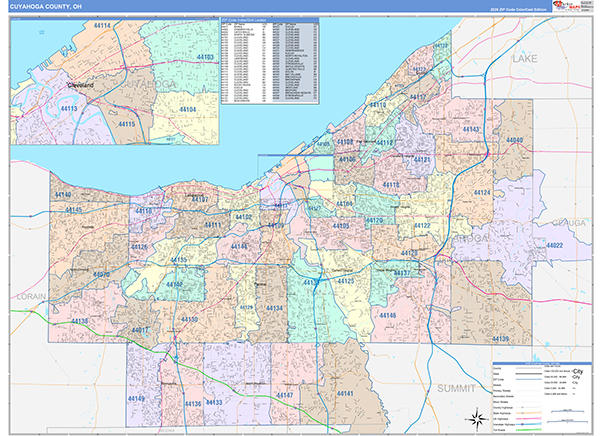
Task: Select ZIP code 44137 region
Action: coord(402,273)
